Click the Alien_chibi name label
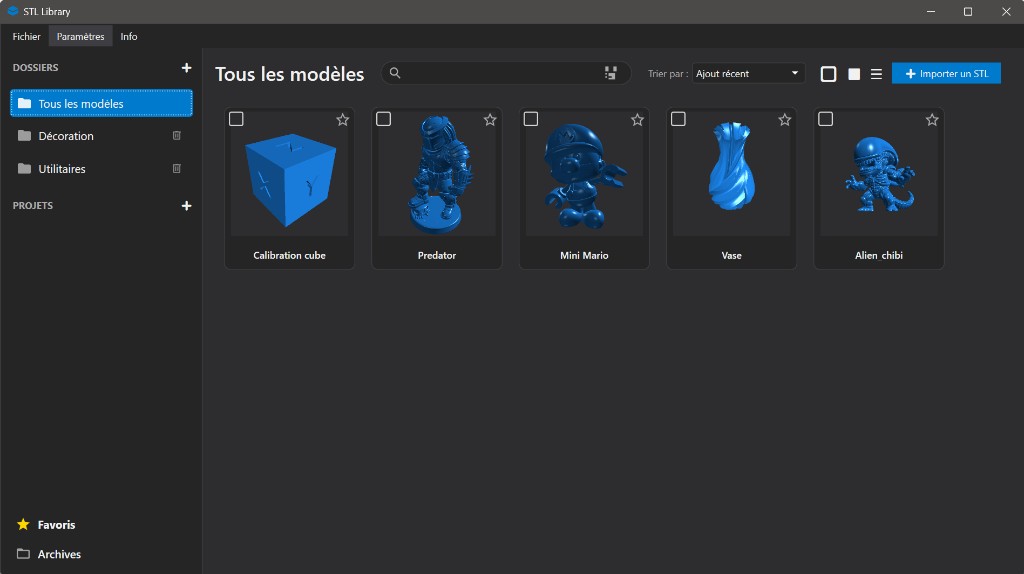1024x574 pixels. pyautogui.click(x=879, y=255)
